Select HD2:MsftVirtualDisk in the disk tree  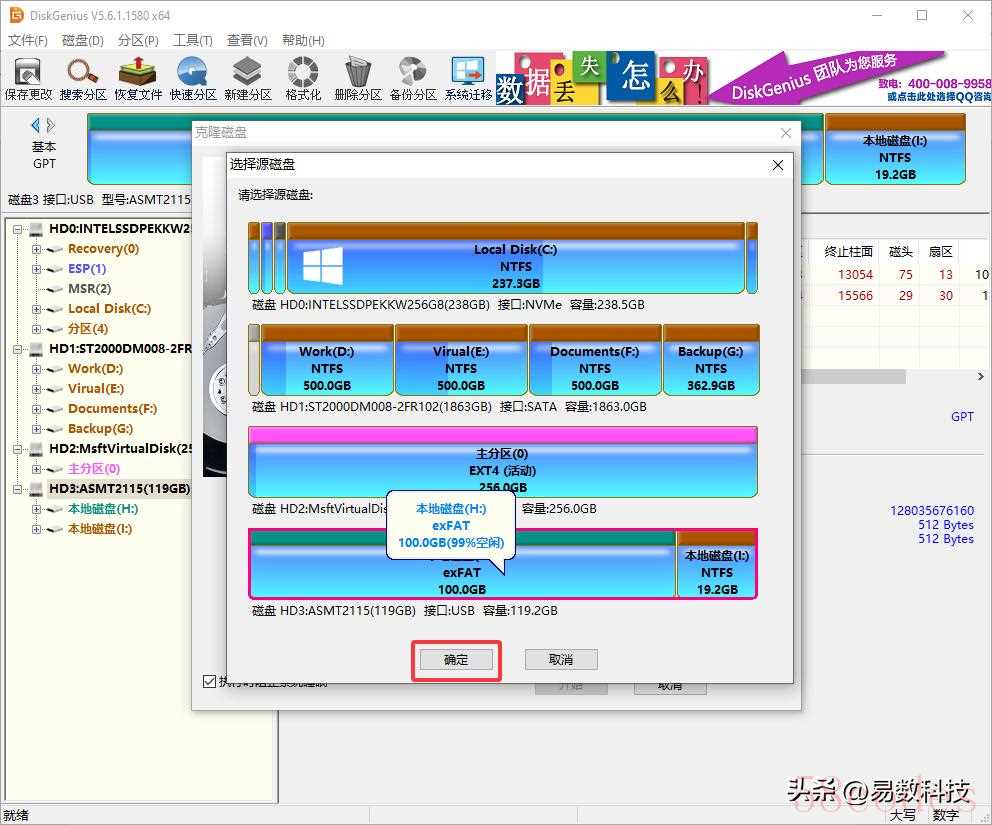pos(120,449)
